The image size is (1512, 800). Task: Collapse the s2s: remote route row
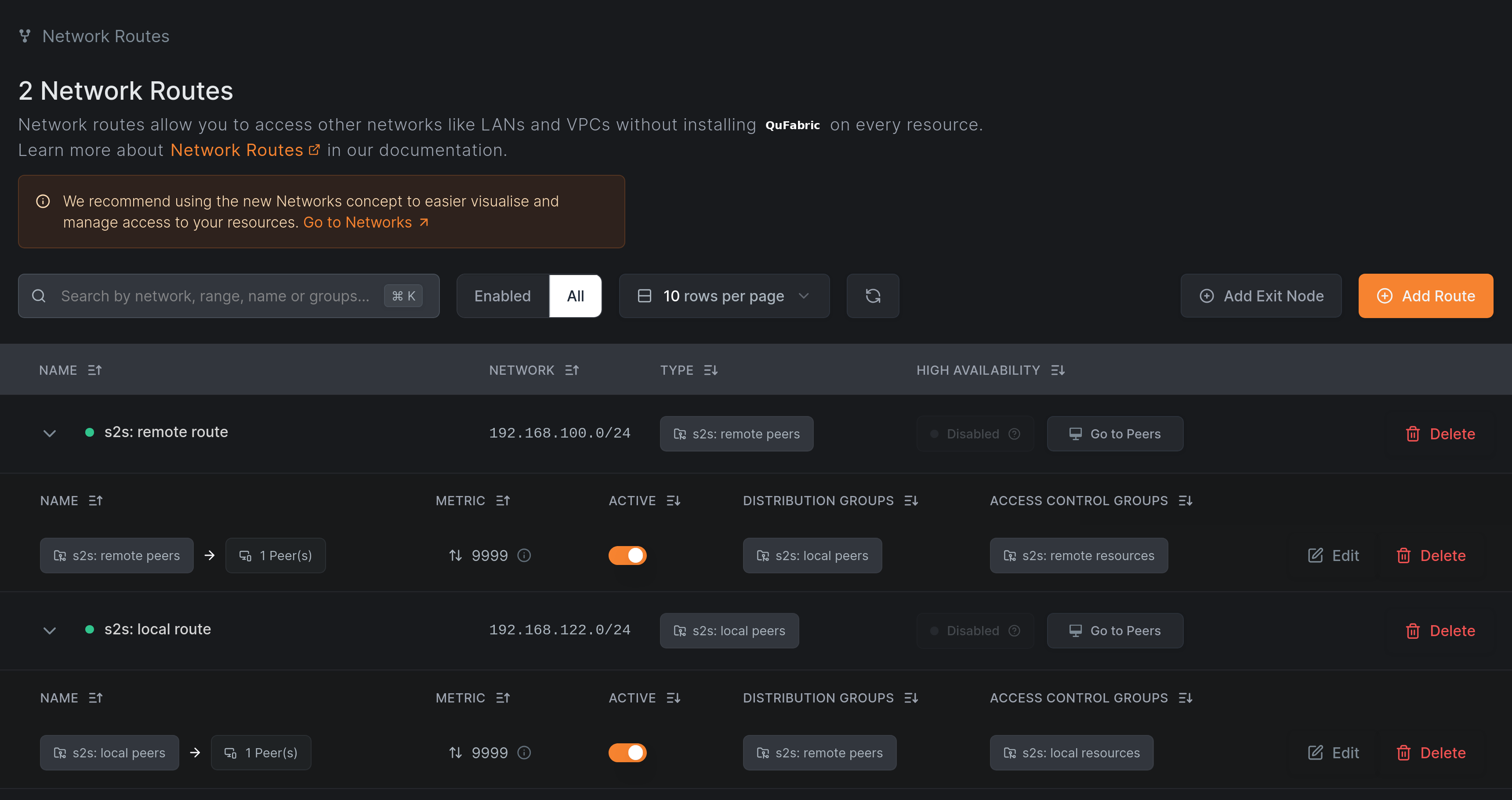point(49,434)
